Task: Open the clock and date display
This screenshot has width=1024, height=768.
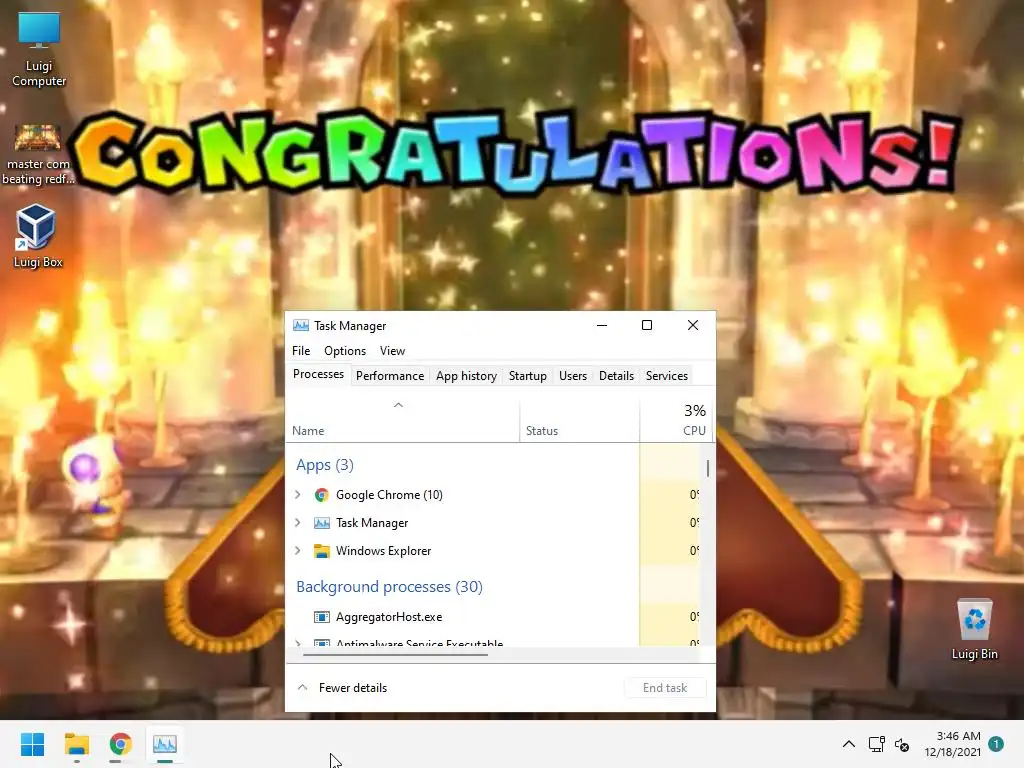Action: [x=952, y=744]
